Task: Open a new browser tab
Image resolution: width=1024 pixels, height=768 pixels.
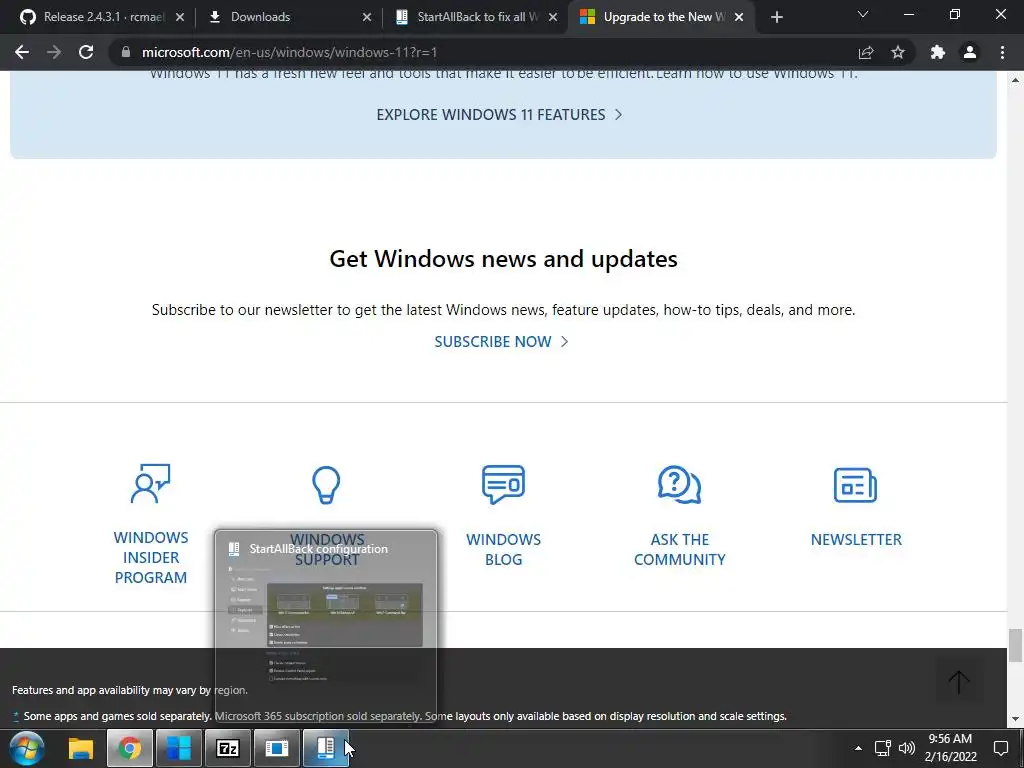Action: 776,18
